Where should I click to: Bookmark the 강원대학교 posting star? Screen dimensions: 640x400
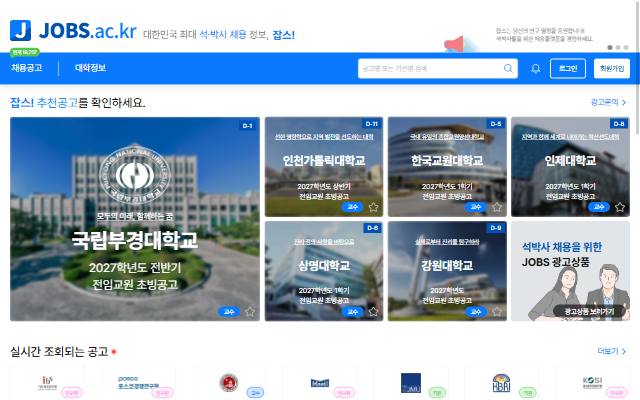(x=497, y=312)
